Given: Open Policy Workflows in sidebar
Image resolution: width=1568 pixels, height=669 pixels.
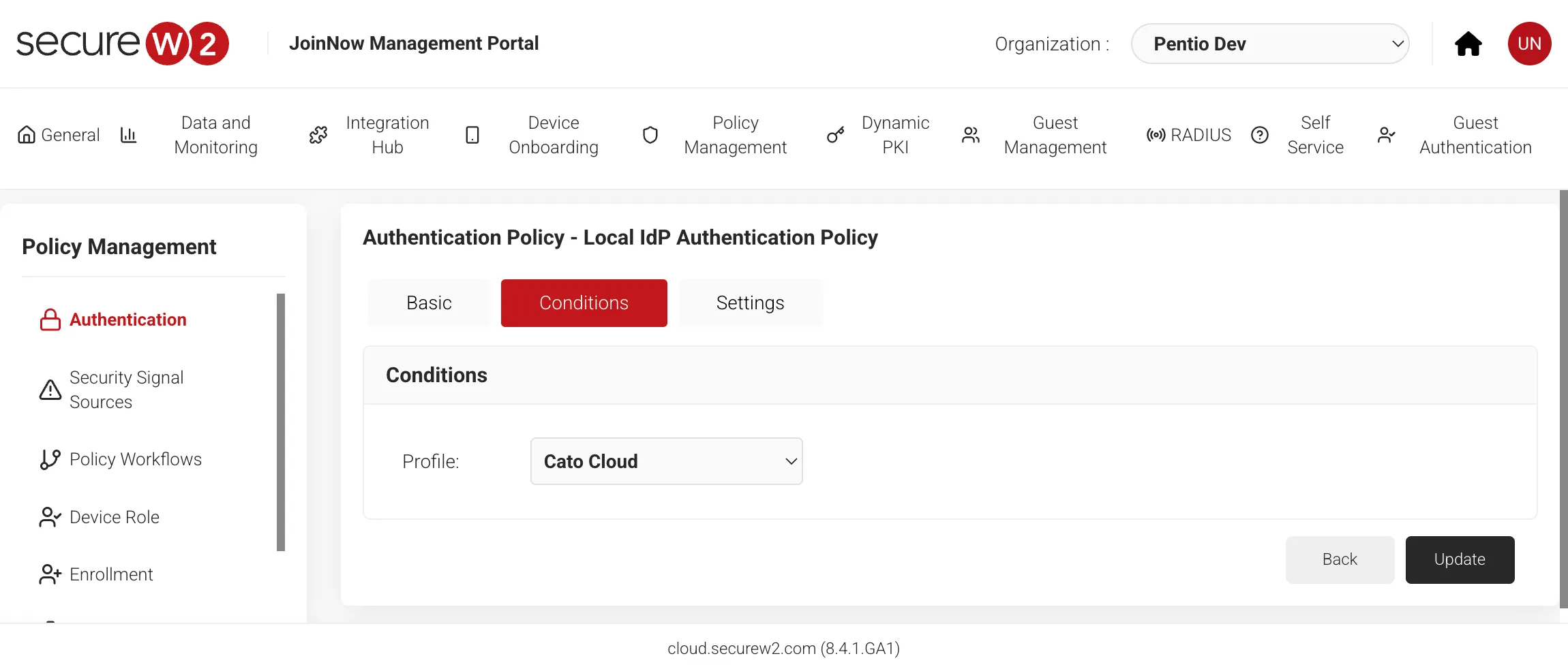Looking at the screenshot, I should coord(136,459).
